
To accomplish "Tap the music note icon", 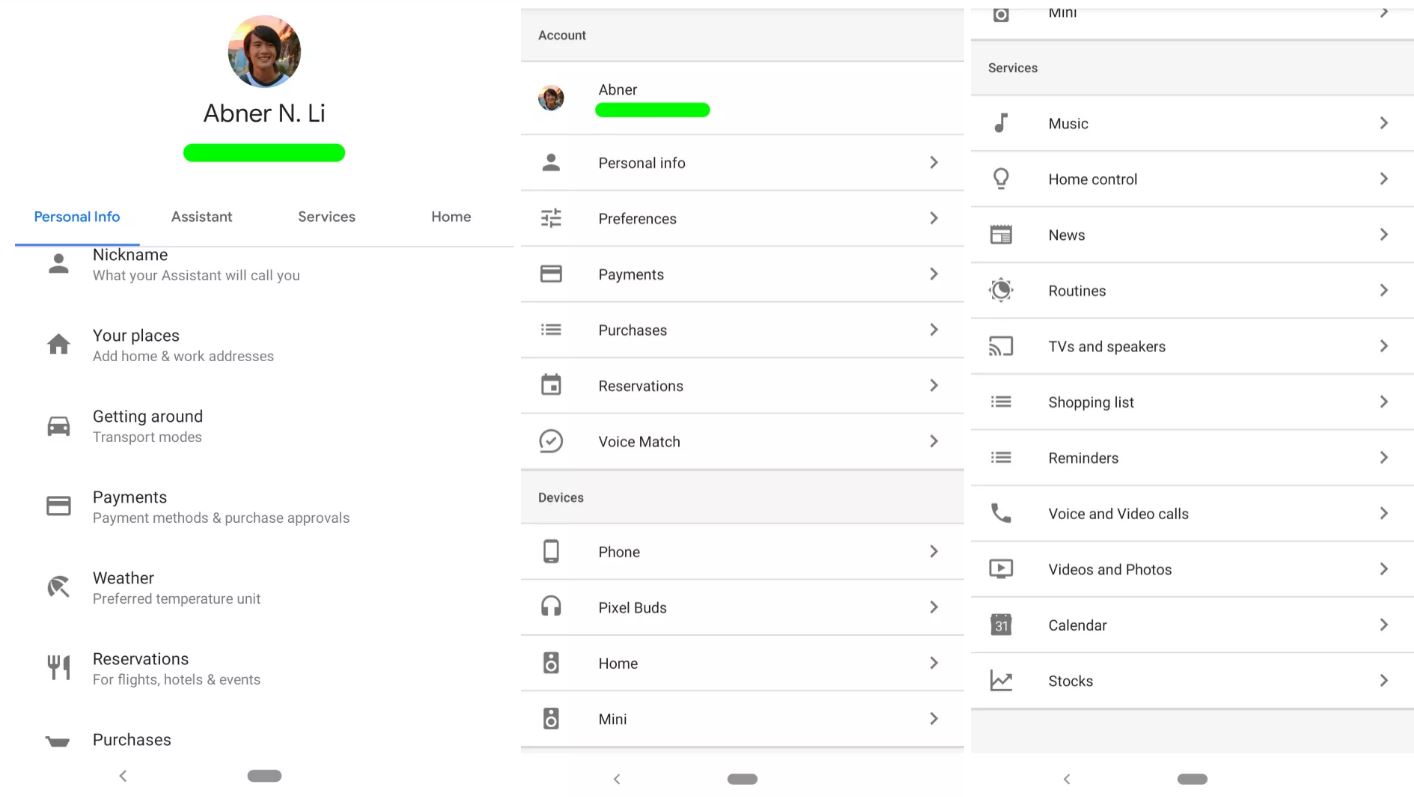I will (x=1001, y=123).
